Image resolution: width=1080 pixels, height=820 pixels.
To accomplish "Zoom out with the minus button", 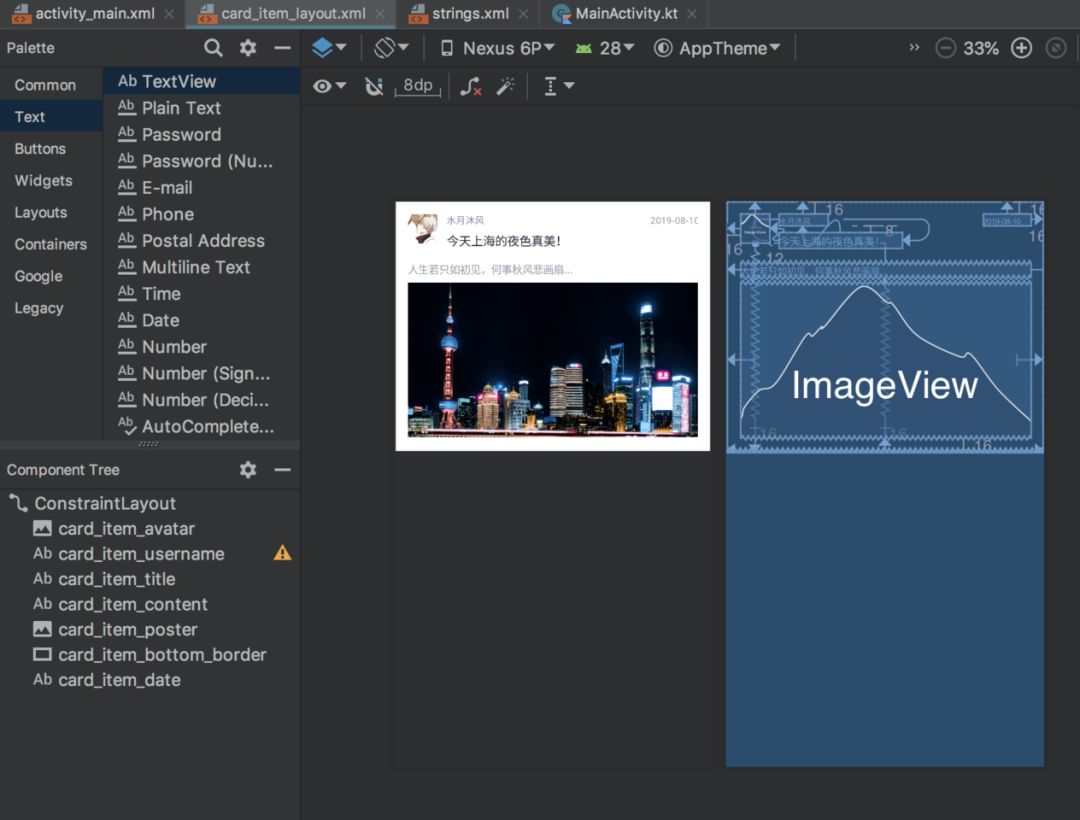I will click(x=945, y=48).
